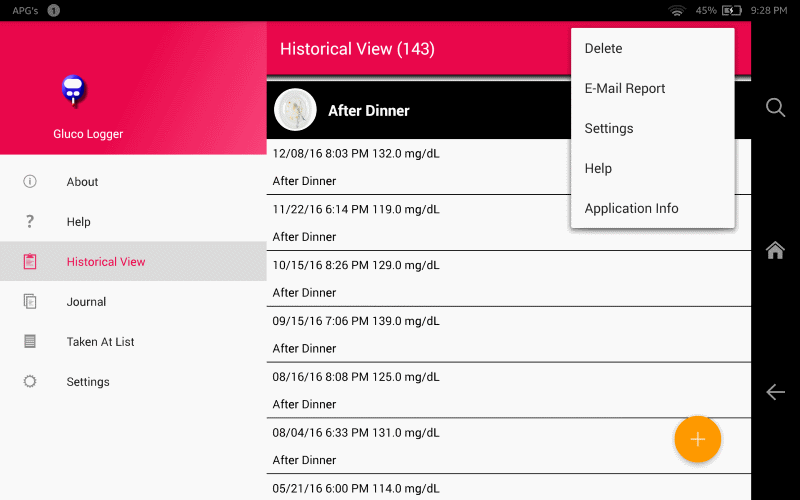Click the About info icon in sidebar
The width and height of the screenshot is (800, 500).
pos(30,182)
